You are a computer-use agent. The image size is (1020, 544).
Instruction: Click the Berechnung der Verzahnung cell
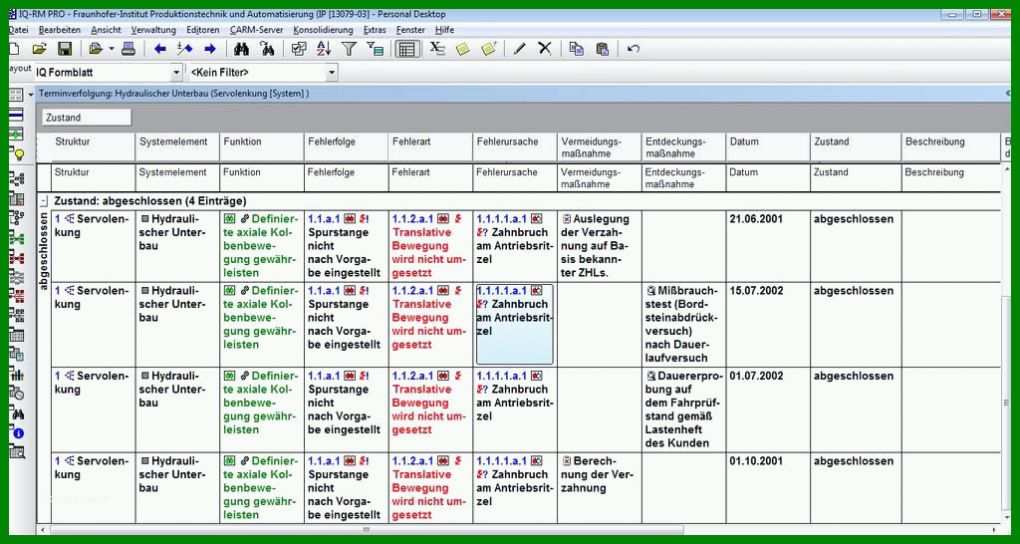coord(599,489)
